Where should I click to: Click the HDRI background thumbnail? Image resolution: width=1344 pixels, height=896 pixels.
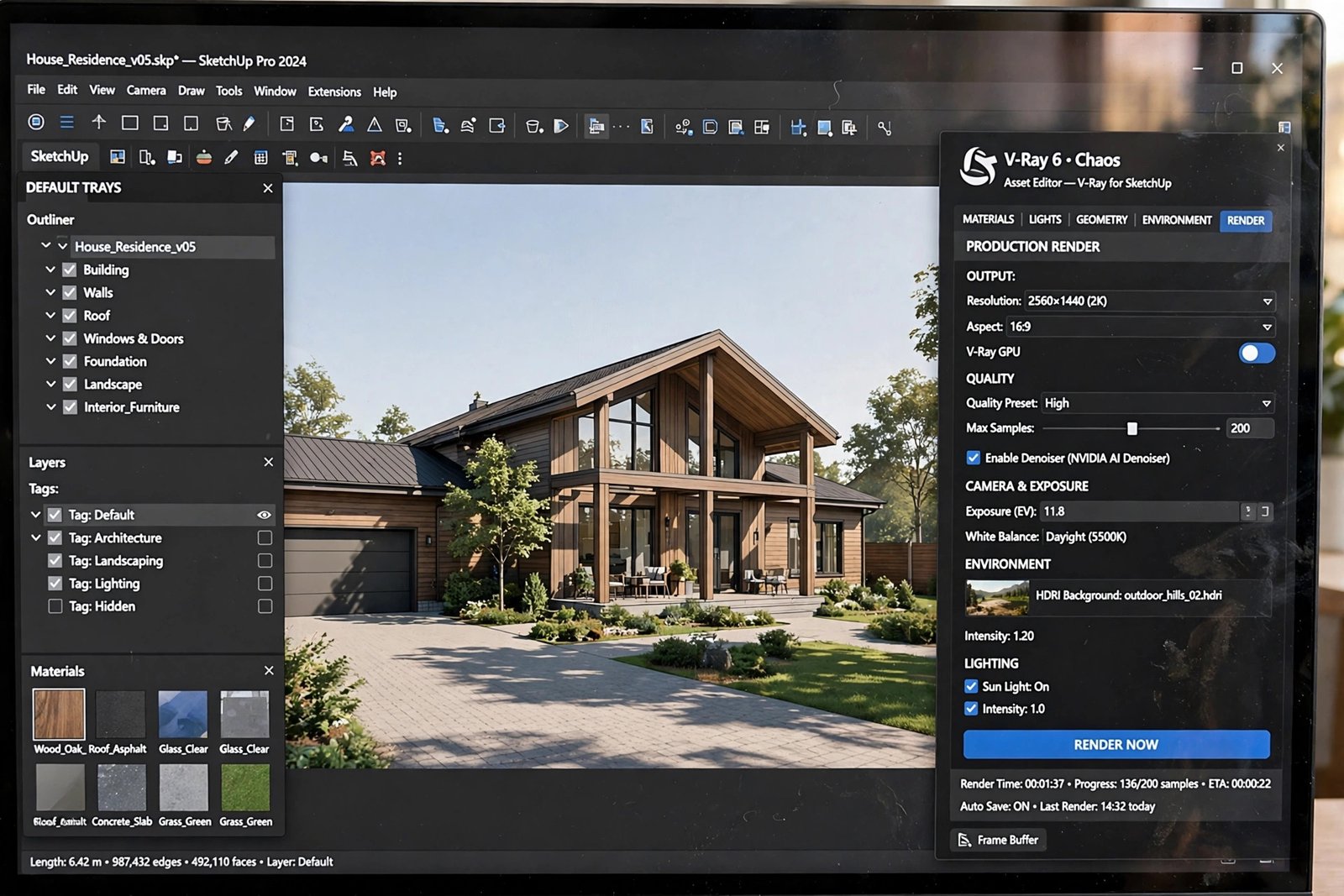point(997,597)
